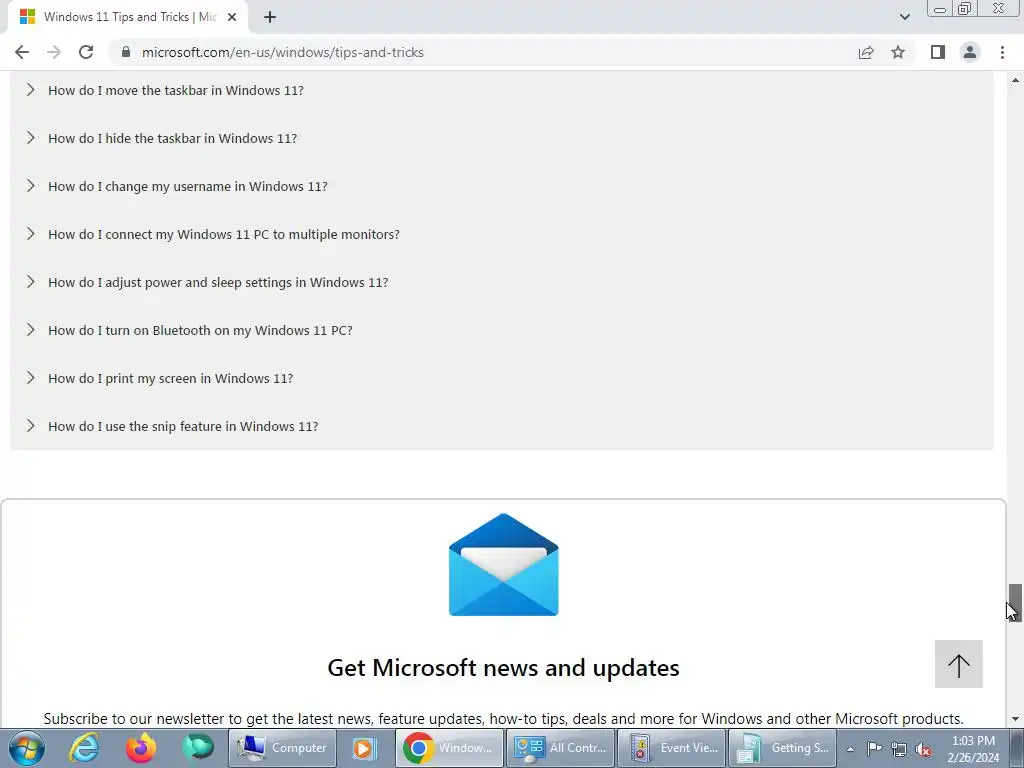Share this page with the share icon

[866, 52]
